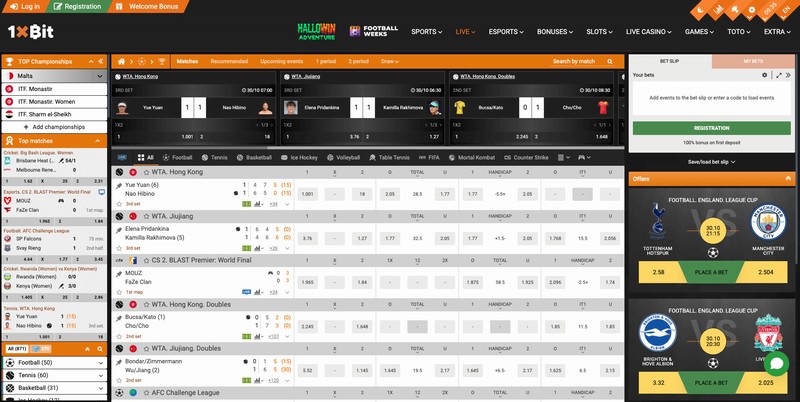The width and height of the screenshot is (800, 402).
Task: Switch to the MY BETS tab
Action: point(753,61)
